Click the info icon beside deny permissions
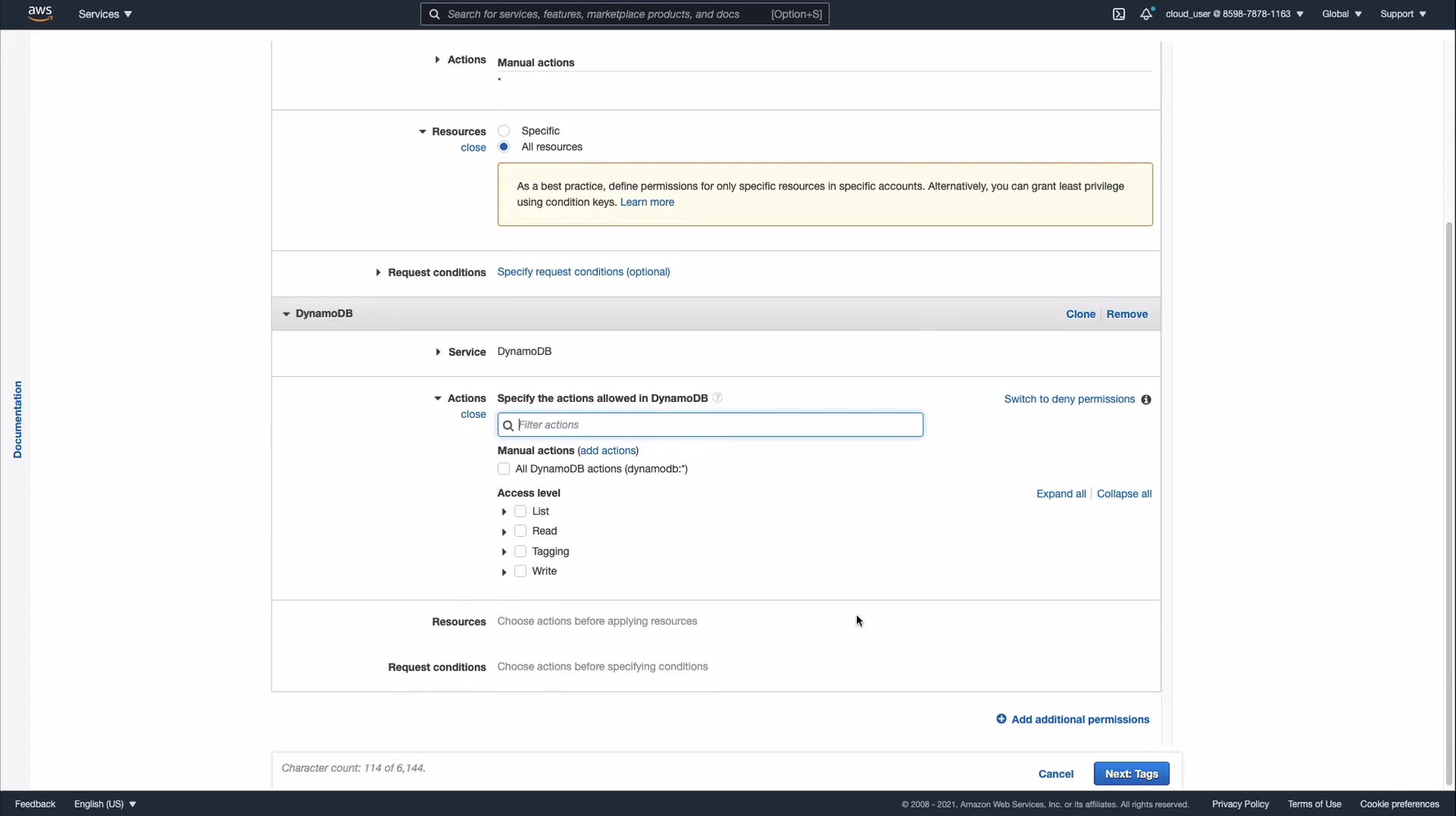This screenshot has width=1456, height=816. coord(1146,400)
